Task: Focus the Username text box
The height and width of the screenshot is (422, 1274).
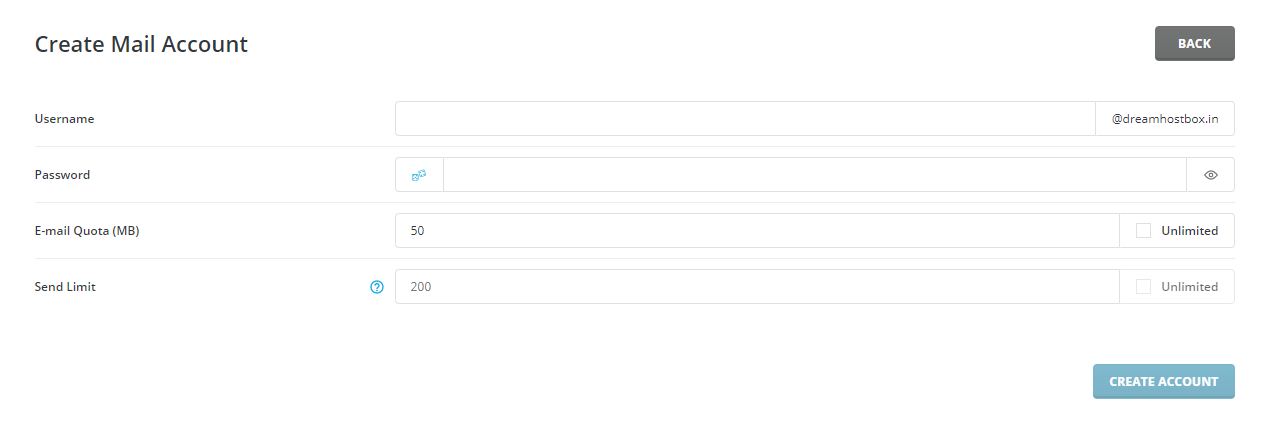Action: pyautogui.click(x=746, y=118)
